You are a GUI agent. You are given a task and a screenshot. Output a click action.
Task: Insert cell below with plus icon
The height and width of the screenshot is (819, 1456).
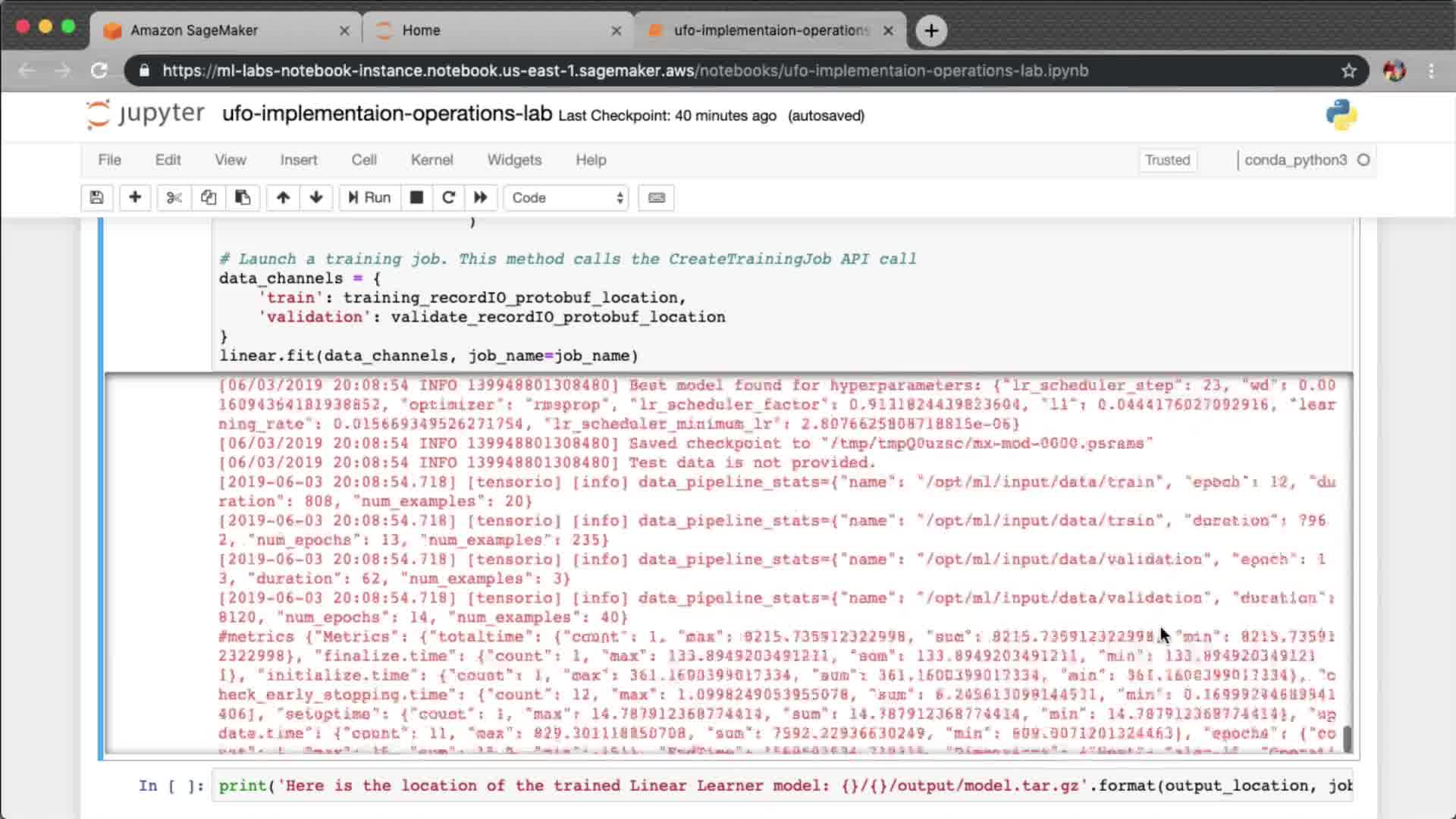point(135,198)
